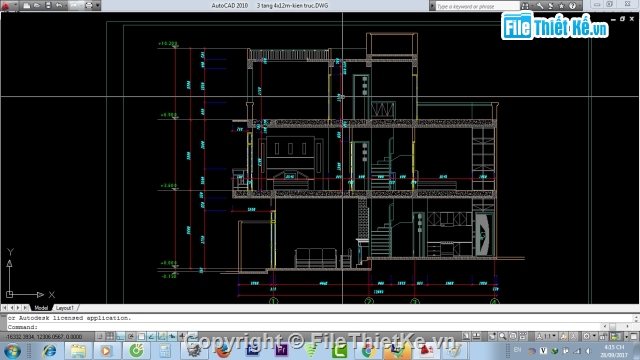
Task: Launch Internet Explorer from the taskbar
Action: 49,351
